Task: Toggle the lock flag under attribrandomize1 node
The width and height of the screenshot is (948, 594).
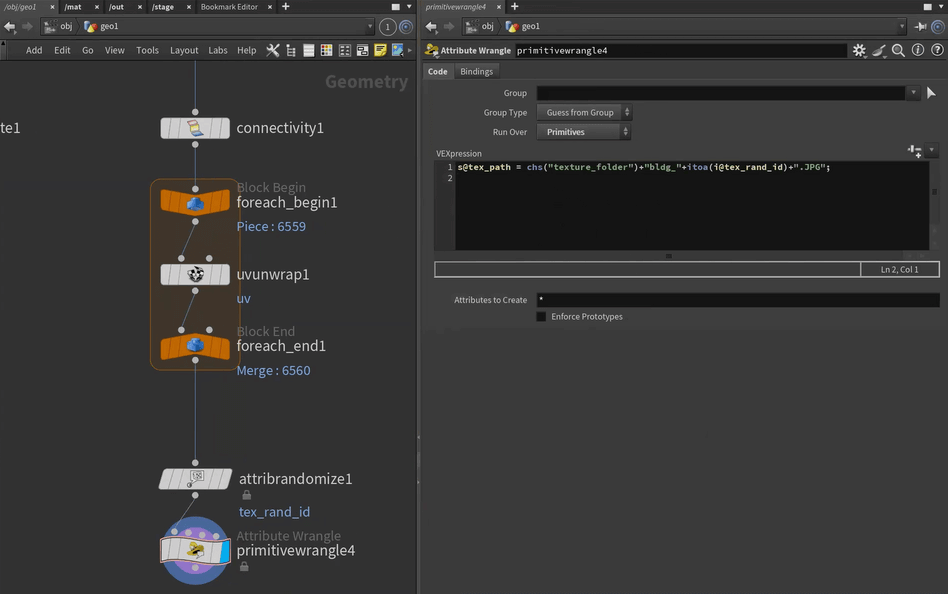Action: 247,495
